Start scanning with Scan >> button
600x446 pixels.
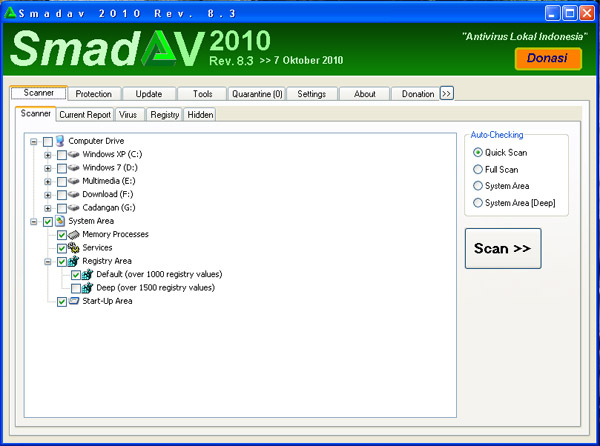tap(503, 249)
